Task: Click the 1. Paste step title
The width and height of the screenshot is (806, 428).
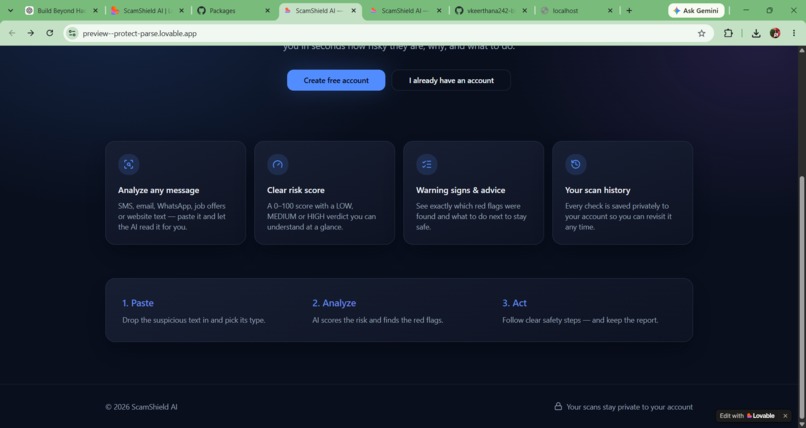Action: [x=138, y=303]
